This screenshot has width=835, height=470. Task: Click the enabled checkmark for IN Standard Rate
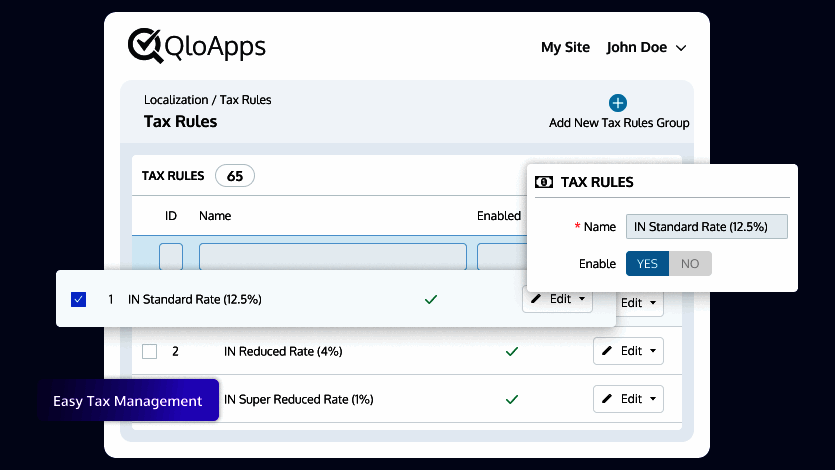431,299
